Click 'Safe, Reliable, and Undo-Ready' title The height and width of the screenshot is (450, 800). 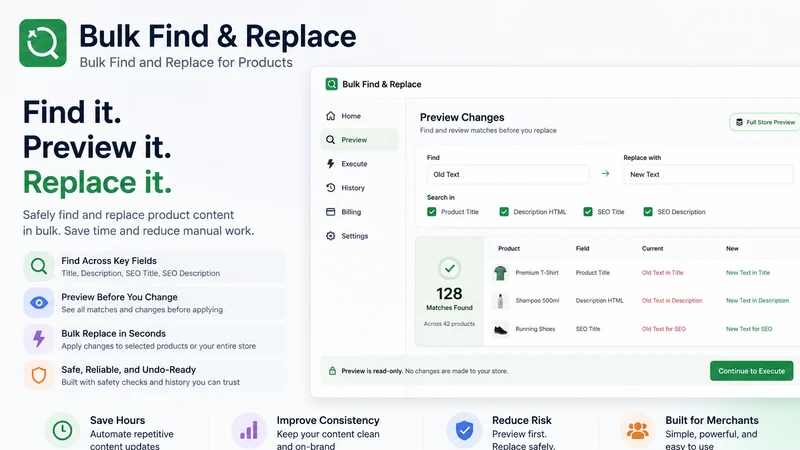129,370
